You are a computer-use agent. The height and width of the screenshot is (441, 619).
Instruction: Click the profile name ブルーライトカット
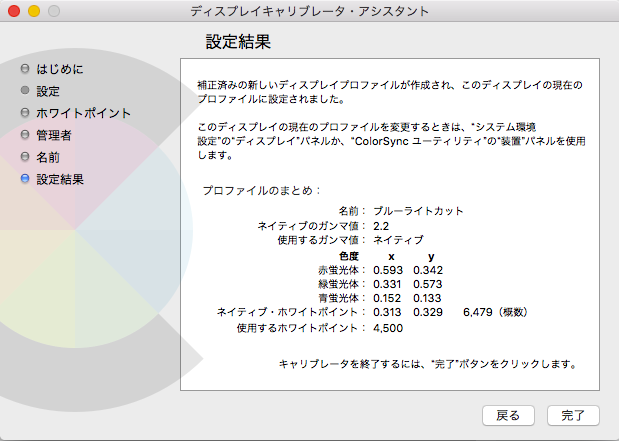(418, 211)
